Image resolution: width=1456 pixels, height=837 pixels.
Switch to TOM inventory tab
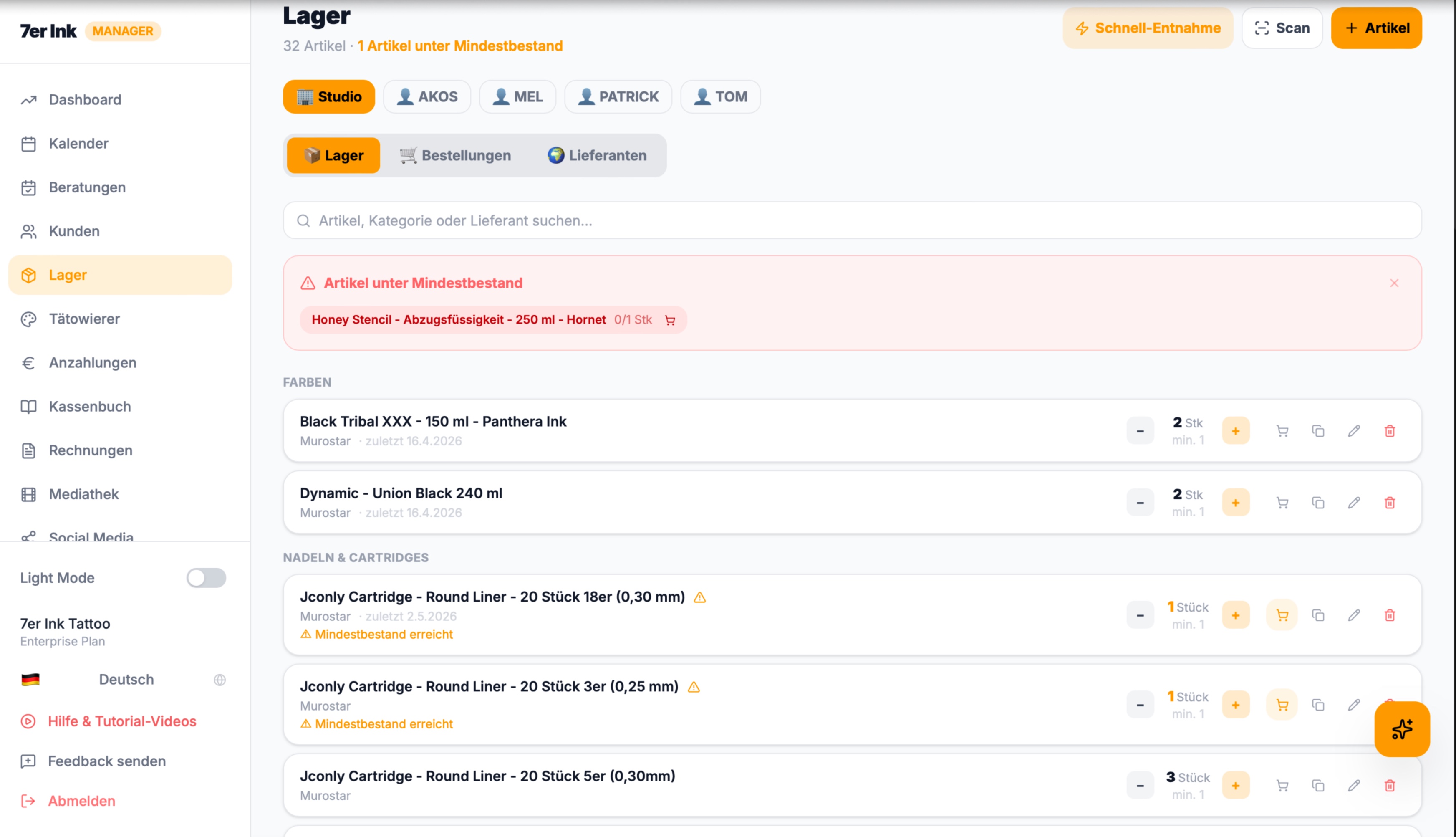click(x=721, y=96)
